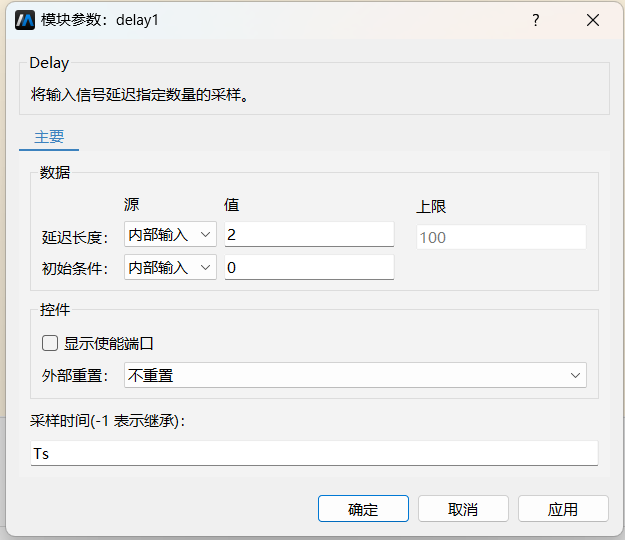Viewport: 625px width, 540px height.
Task: Click the 应用 button
Action: pyautogui.click(x=563, y=509)
